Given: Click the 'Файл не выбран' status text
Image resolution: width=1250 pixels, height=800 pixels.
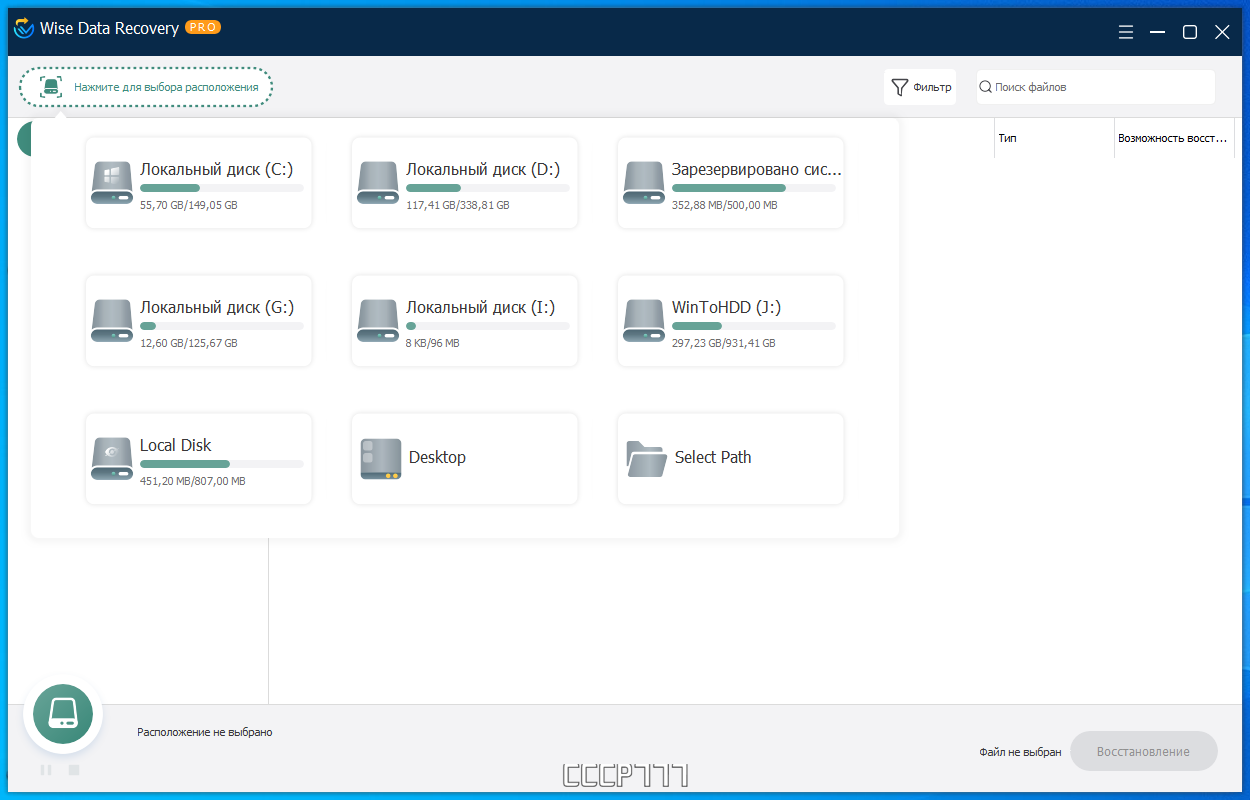Looking at the screenshot, I should pyautogui.click(x=1021, y=752).
